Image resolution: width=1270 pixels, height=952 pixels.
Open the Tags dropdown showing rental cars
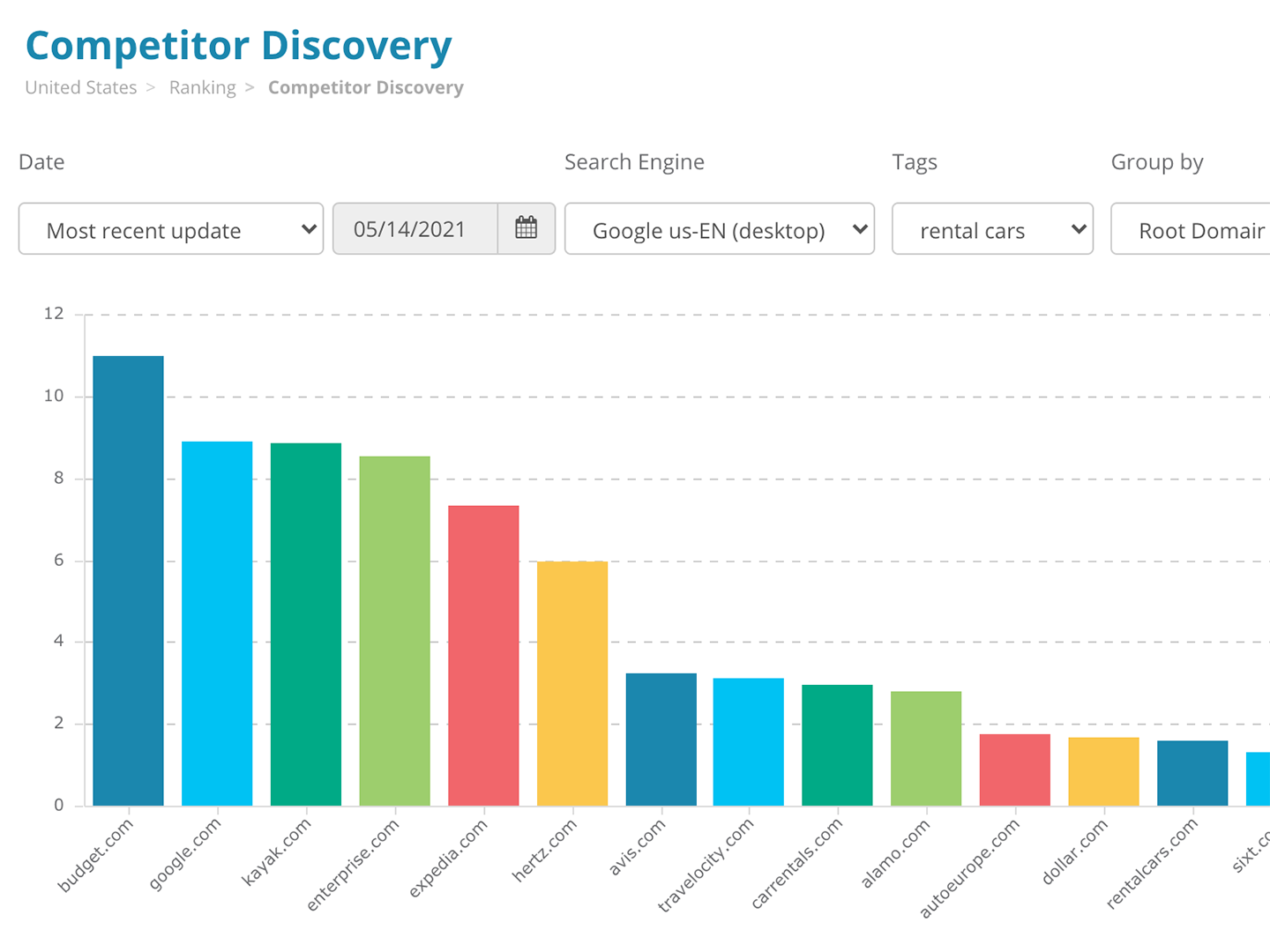click(x=991, y=229)
